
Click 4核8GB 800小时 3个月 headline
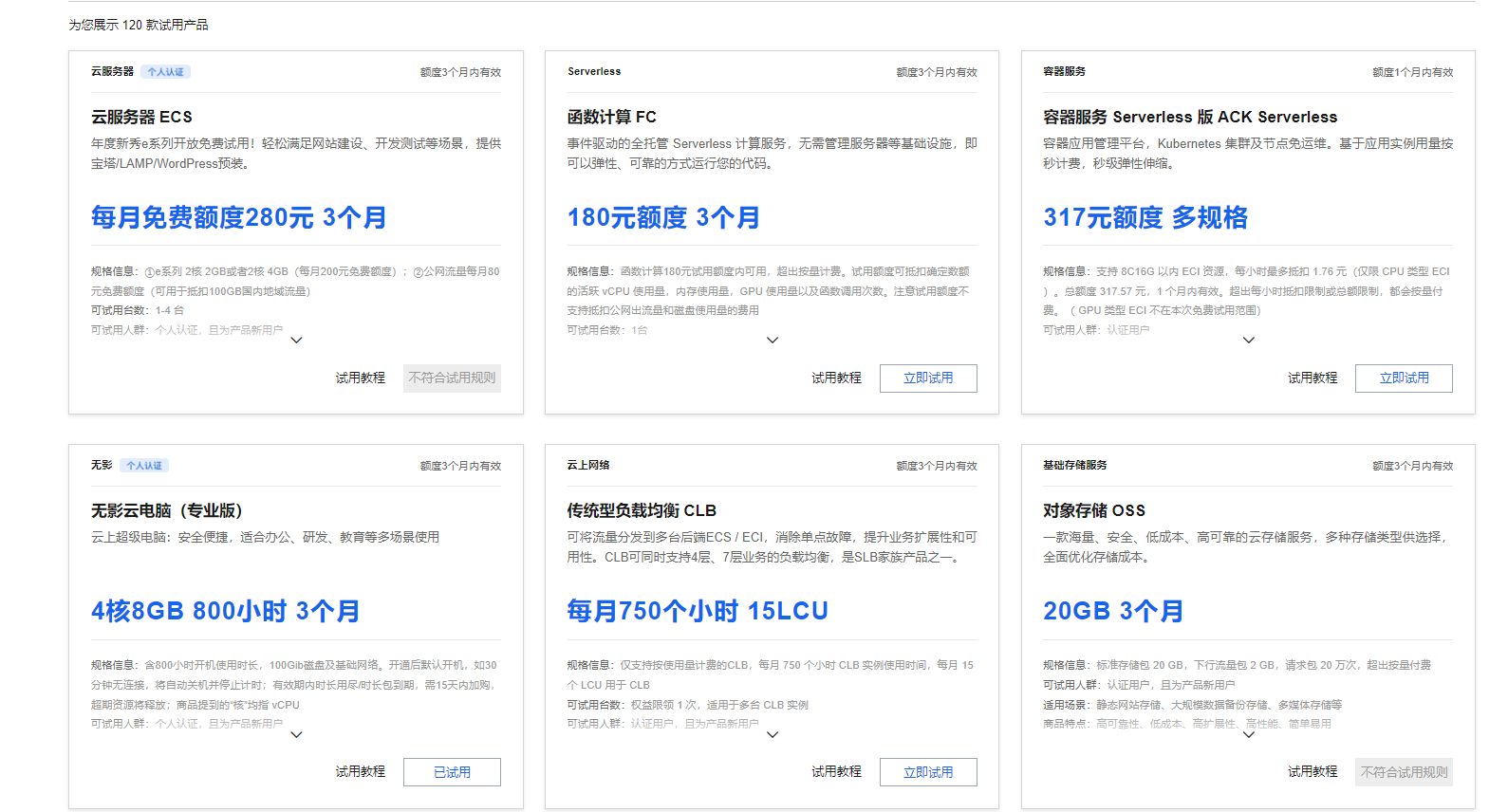coord(226,611)
